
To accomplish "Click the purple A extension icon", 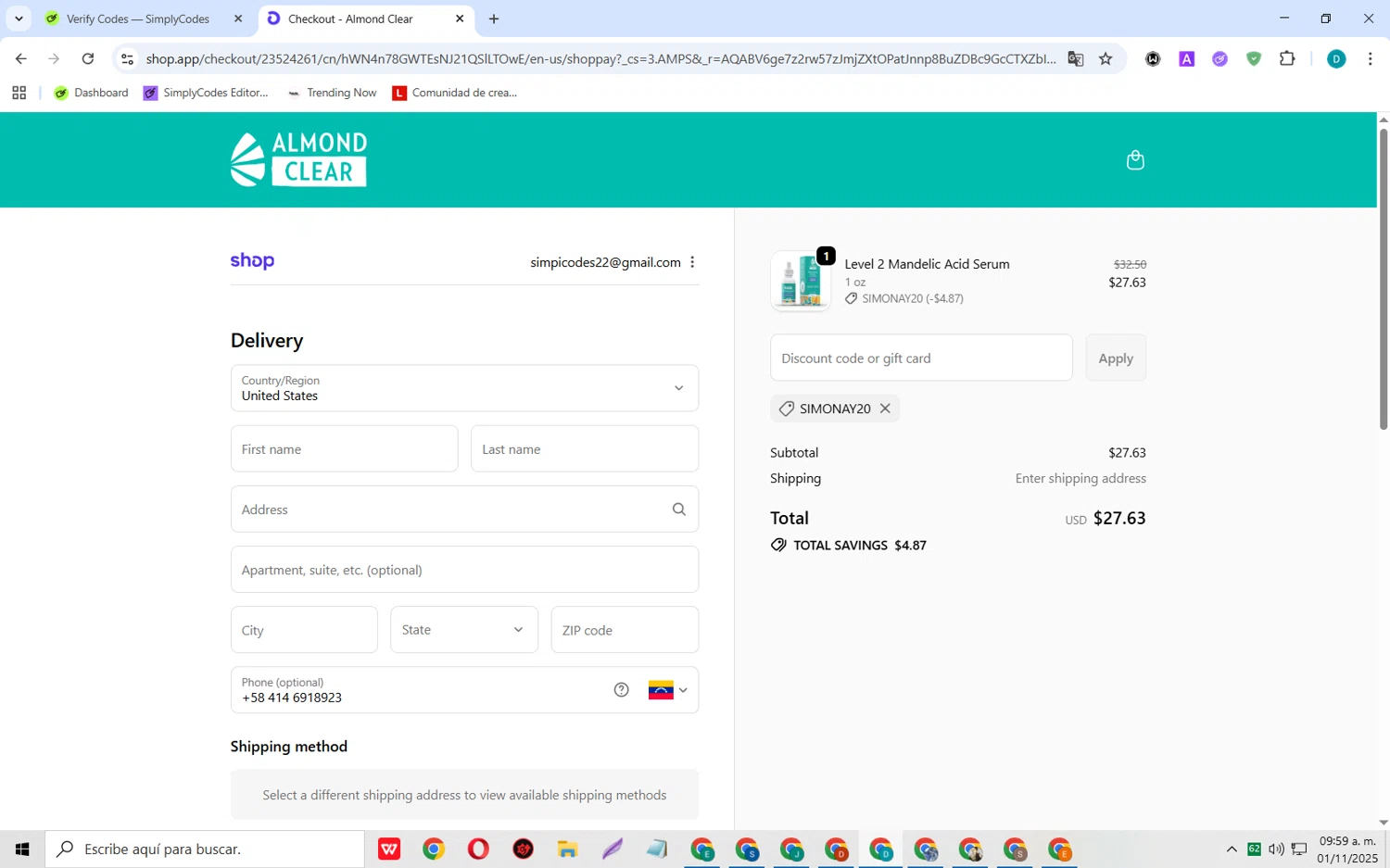I will (1186, 58).
